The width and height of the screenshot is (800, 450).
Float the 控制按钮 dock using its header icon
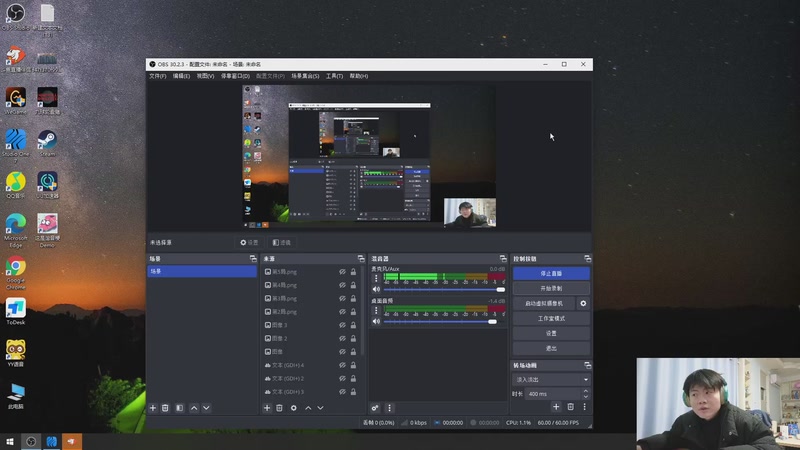click(588, 259)
